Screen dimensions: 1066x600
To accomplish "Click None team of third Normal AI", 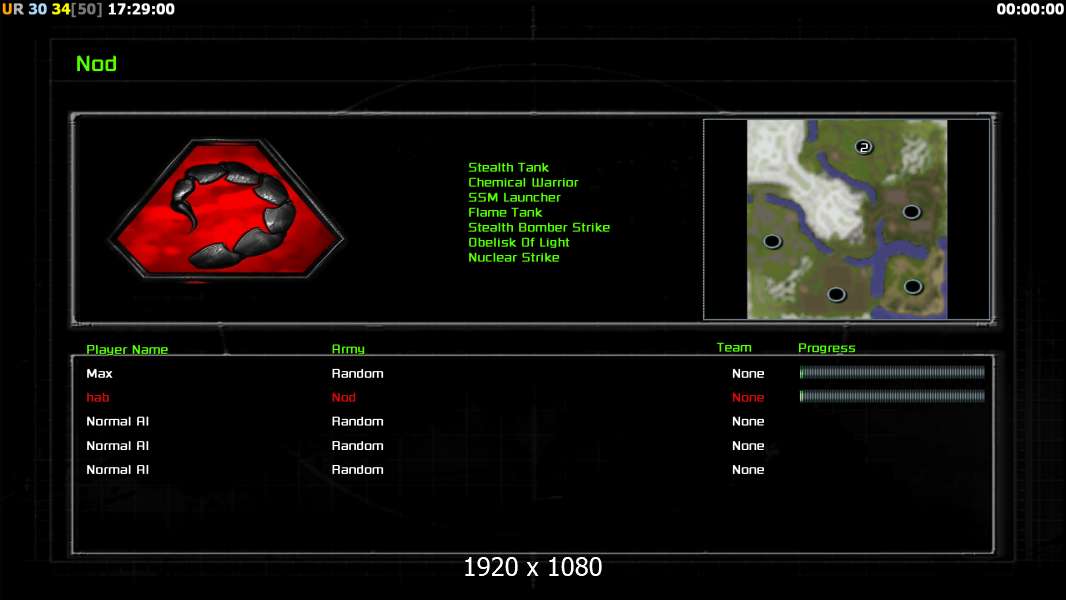I will tap(748, 470).
